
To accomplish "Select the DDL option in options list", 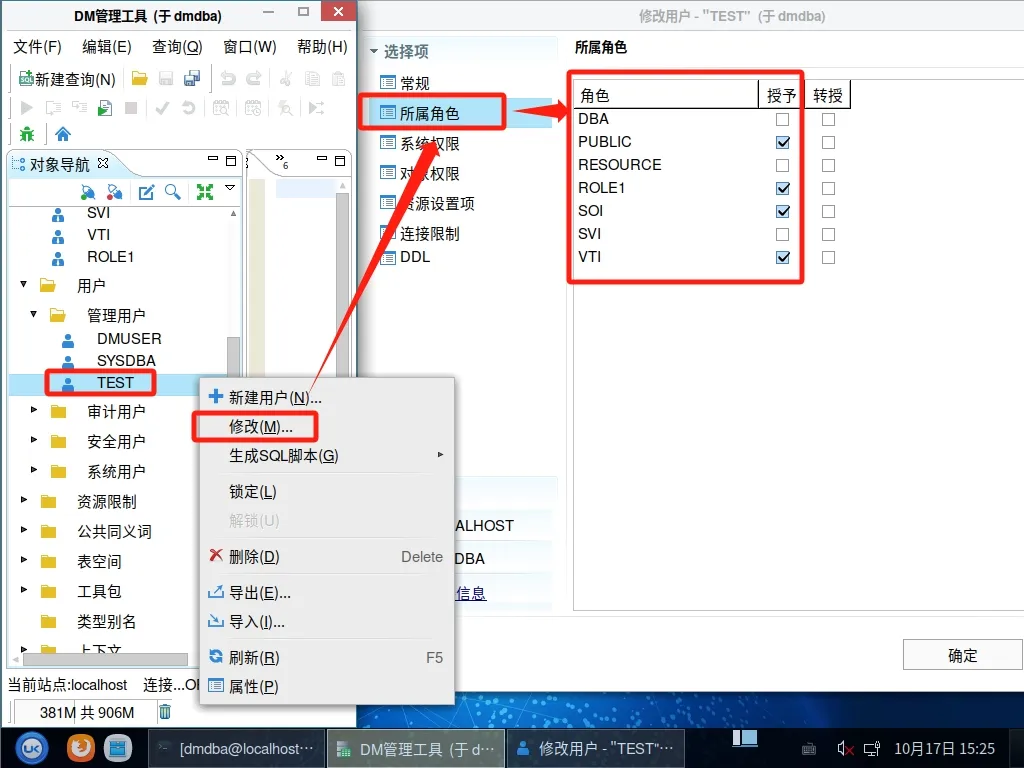I will [x=414, y=257].
